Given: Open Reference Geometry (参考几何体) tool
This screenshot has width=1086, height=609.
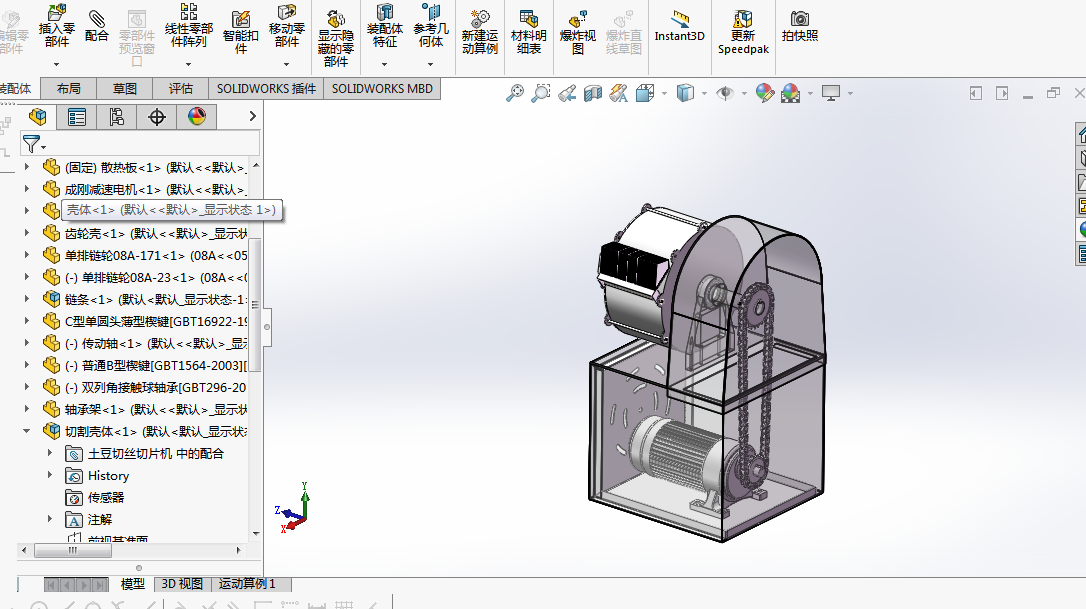Looking at the screenshot, I should point(431,26).
